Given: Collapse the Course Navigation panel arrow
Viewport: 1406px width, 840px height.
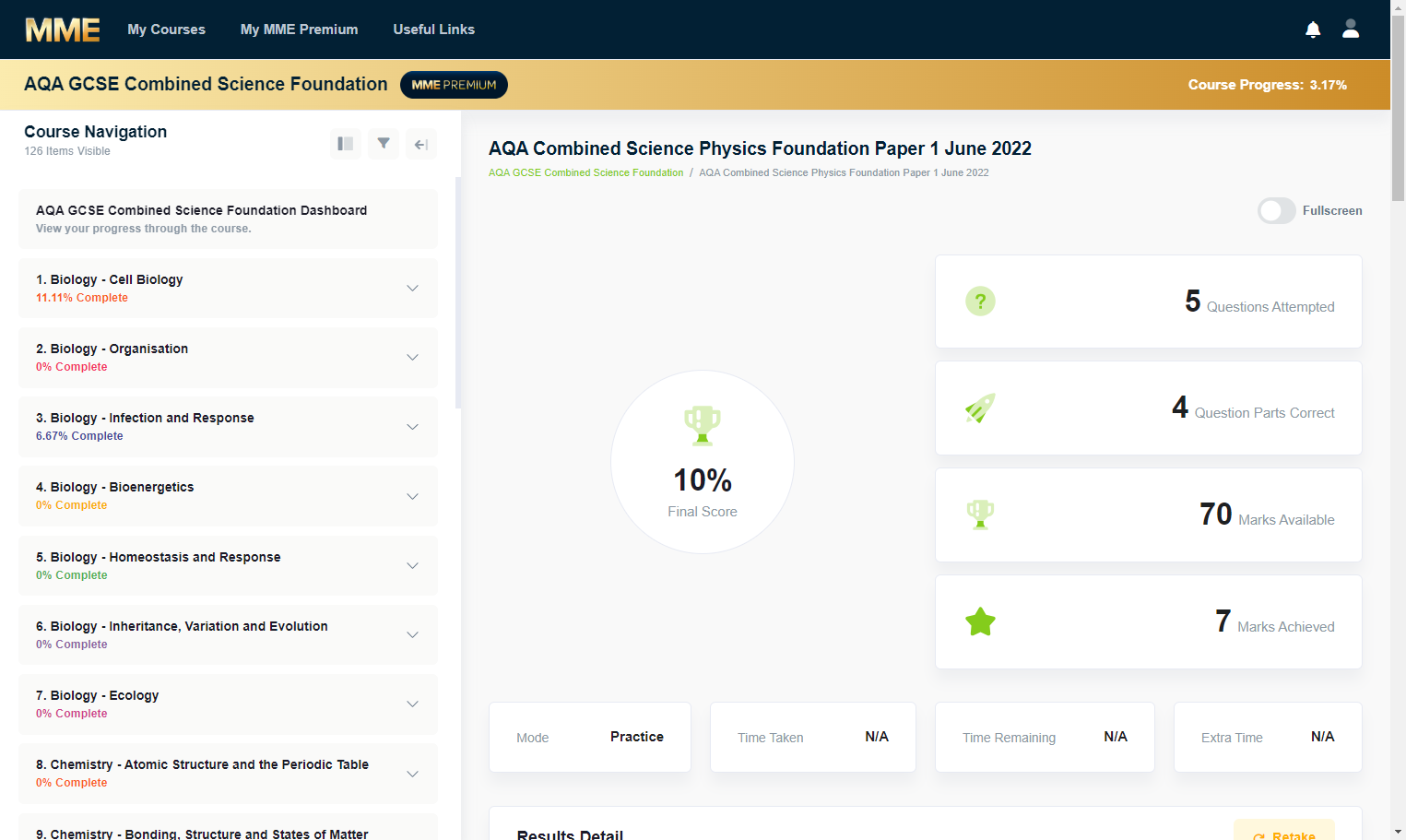Looking at the screenshot, I should (x=421, y=144).
